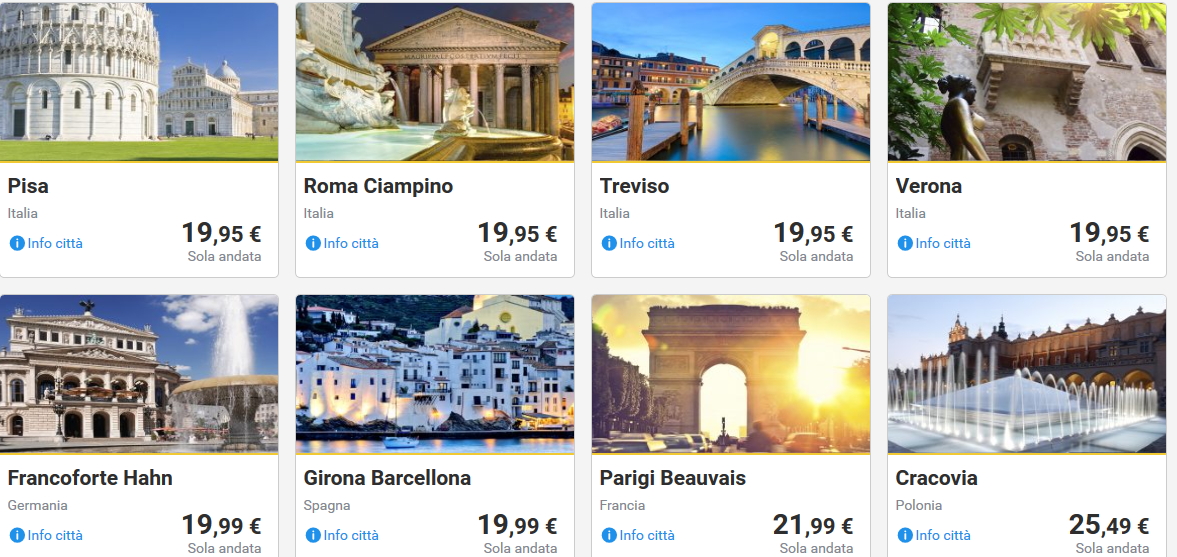Click the info icon on the Cracovia card
1177x557 pixels.
tap(905, 535)
